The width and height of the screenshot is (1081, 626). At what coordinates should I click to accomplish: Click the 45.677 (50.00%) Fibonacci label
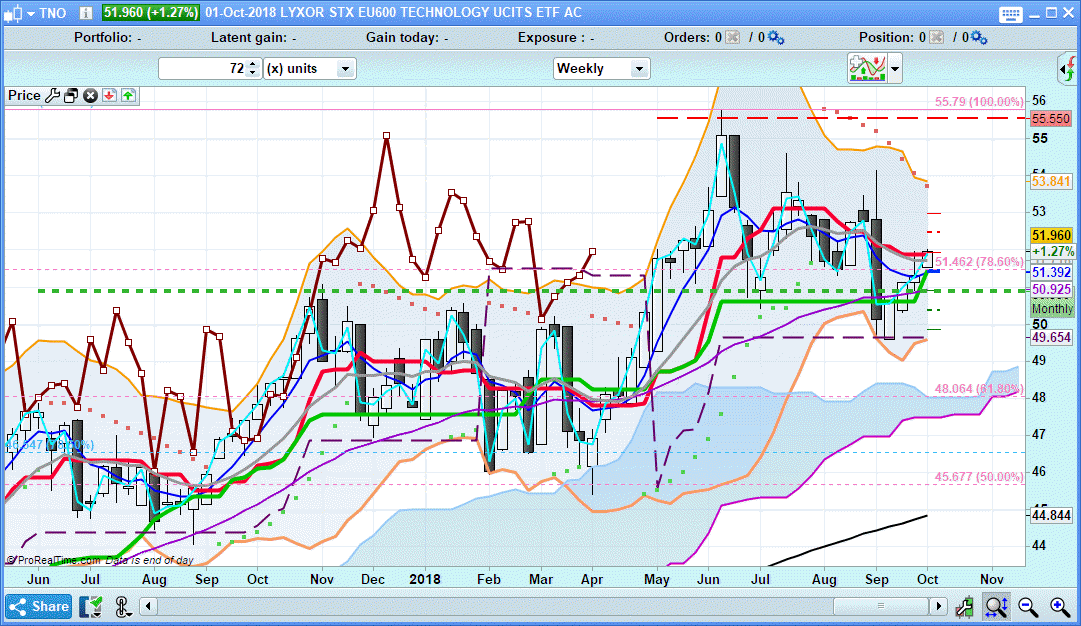(x=979, y=476)
